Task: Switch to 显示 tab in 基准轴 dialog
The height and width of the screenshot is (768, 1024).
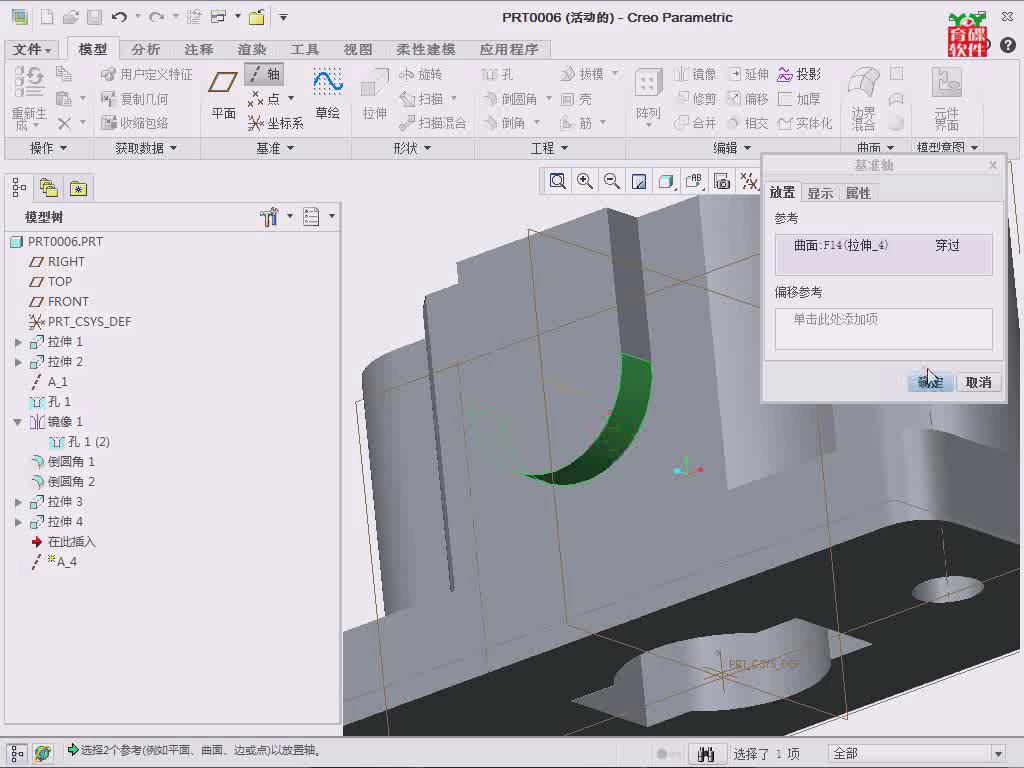Action: 820,193
